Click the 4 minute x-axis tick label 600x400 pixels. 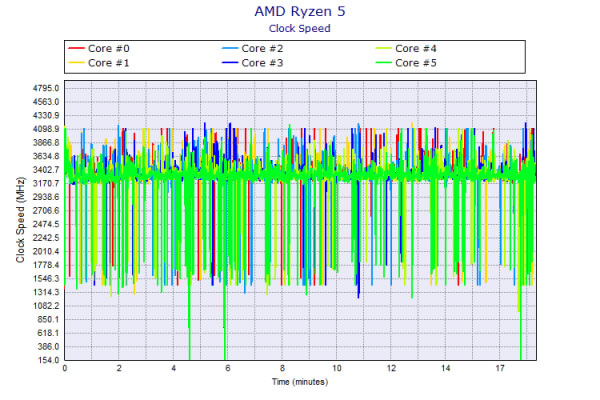(173, 368)
